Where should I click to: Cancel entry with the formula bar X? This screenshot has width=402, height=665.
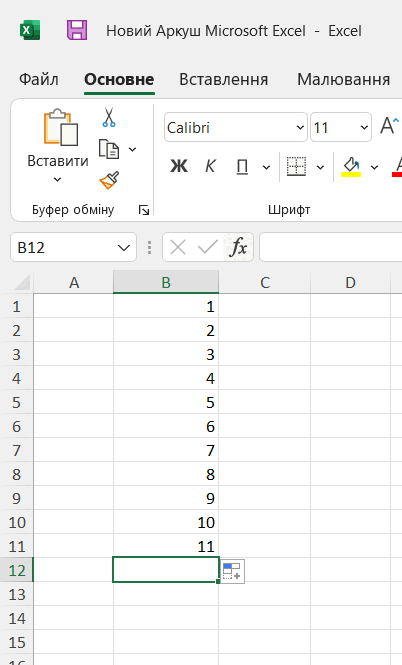coord(178,247)
